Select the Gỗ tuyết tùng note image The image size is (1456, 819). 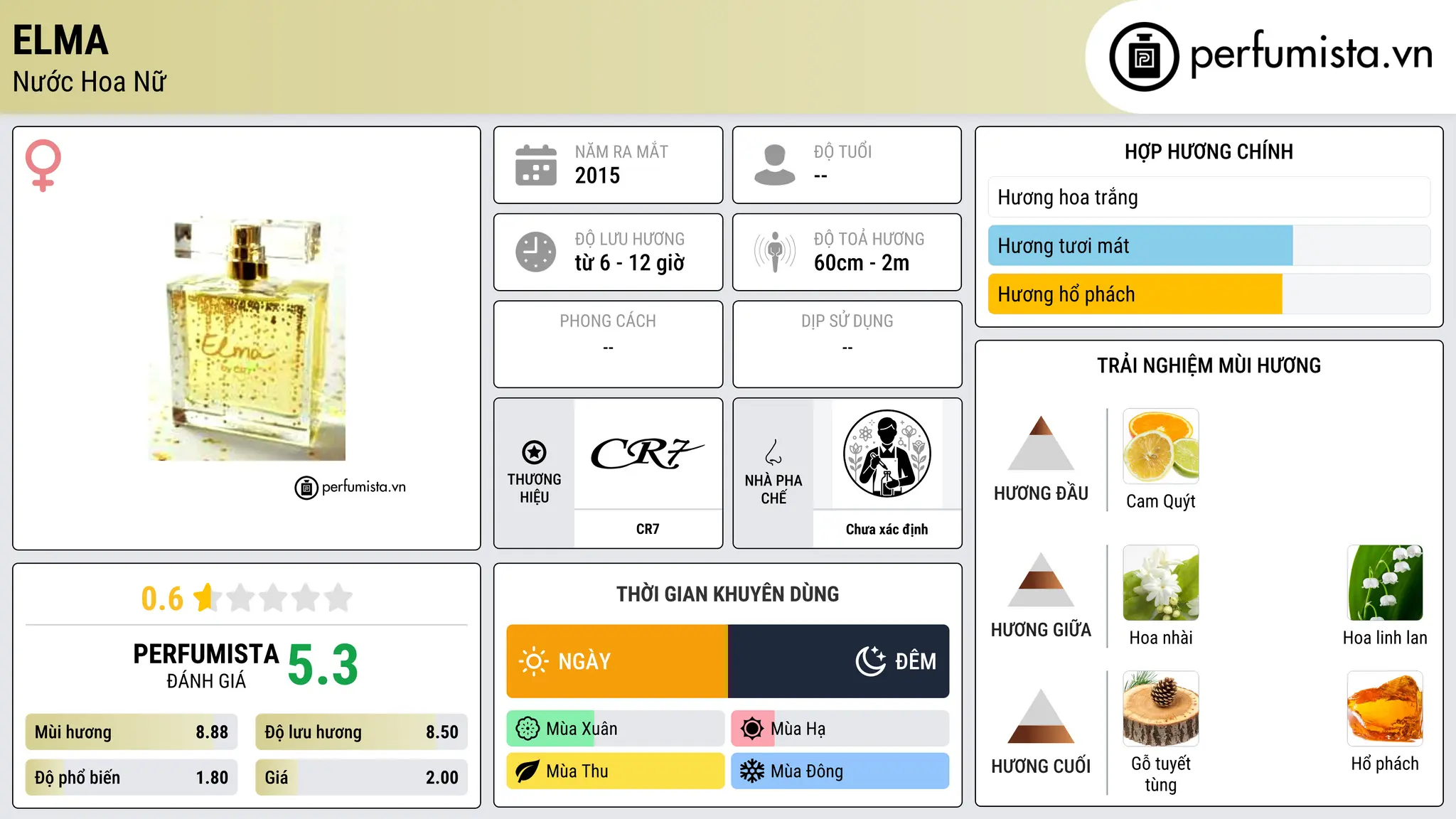tap(1161, 709)
